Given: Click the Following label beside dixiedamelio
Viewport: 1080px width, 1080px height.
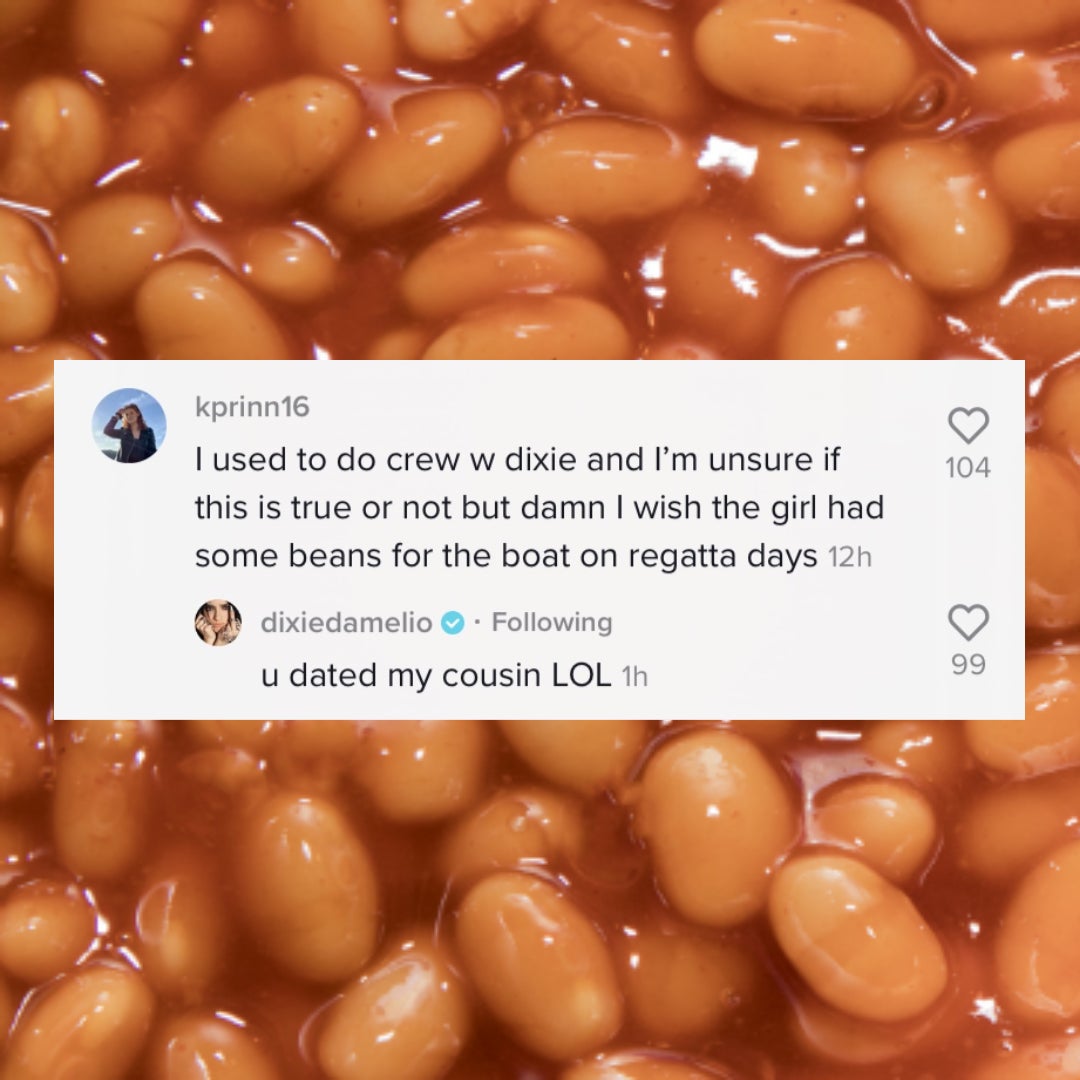Looking at the screenshot, I should pos(552,622).
